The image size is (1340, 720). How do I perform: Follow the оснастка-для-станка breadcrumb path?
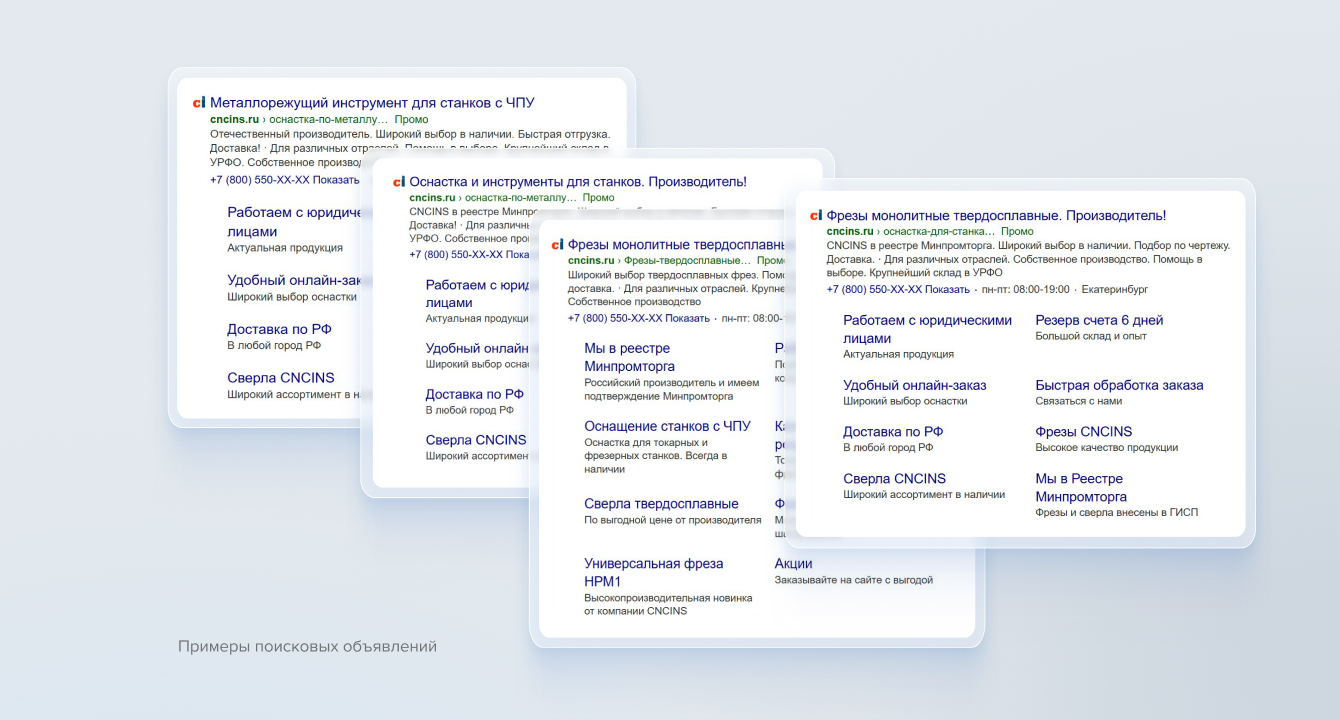[939, 231]
